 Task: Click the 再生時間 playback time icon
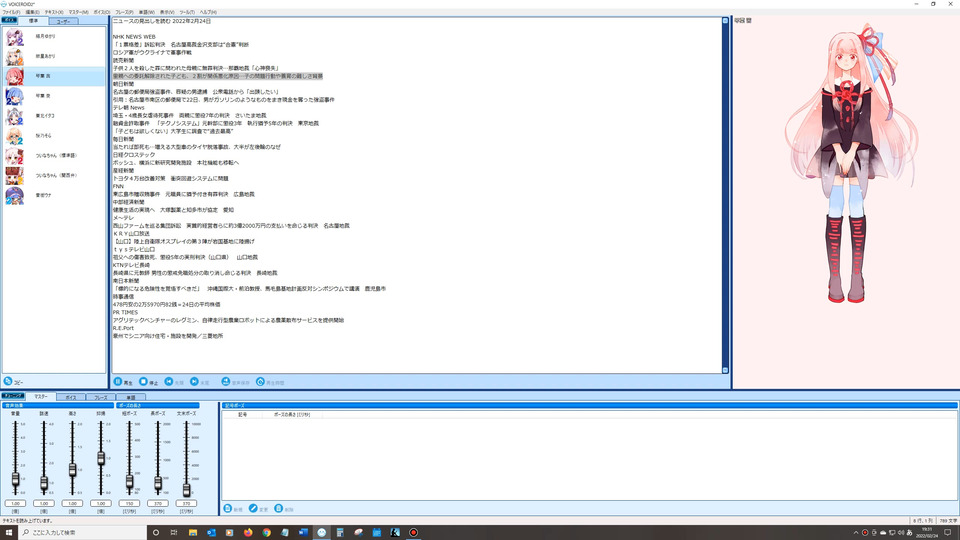(260, 382)
